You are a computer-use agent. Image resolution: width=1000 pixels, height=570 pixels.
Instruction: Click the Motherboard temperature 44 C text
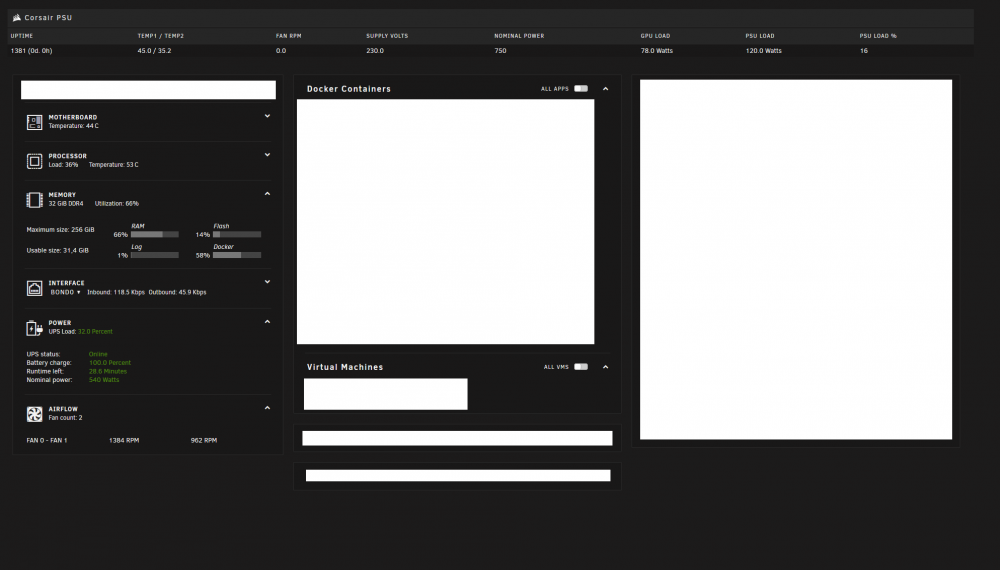[x=73, y=126]
